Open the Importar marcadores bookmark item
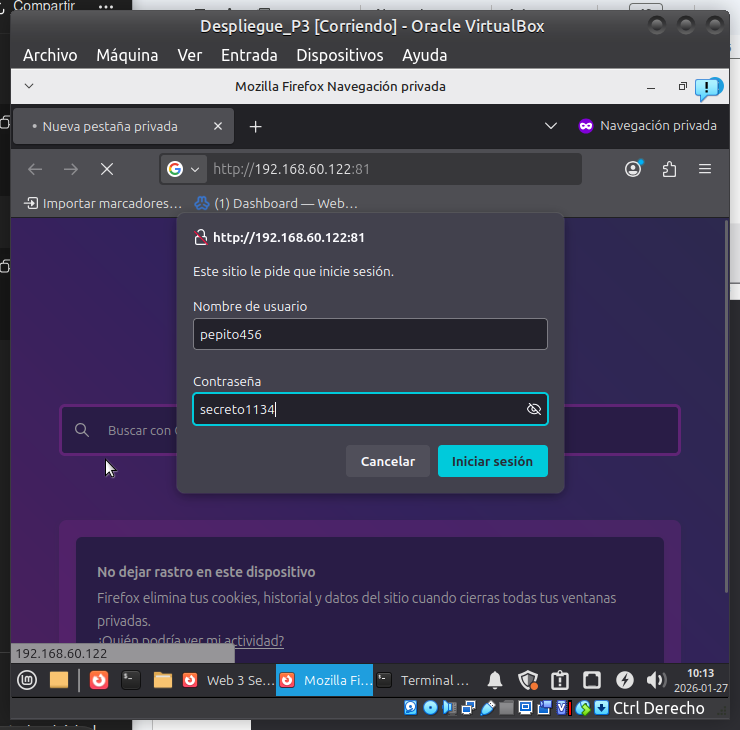This screenshot has width=740, height=730. 103,203
